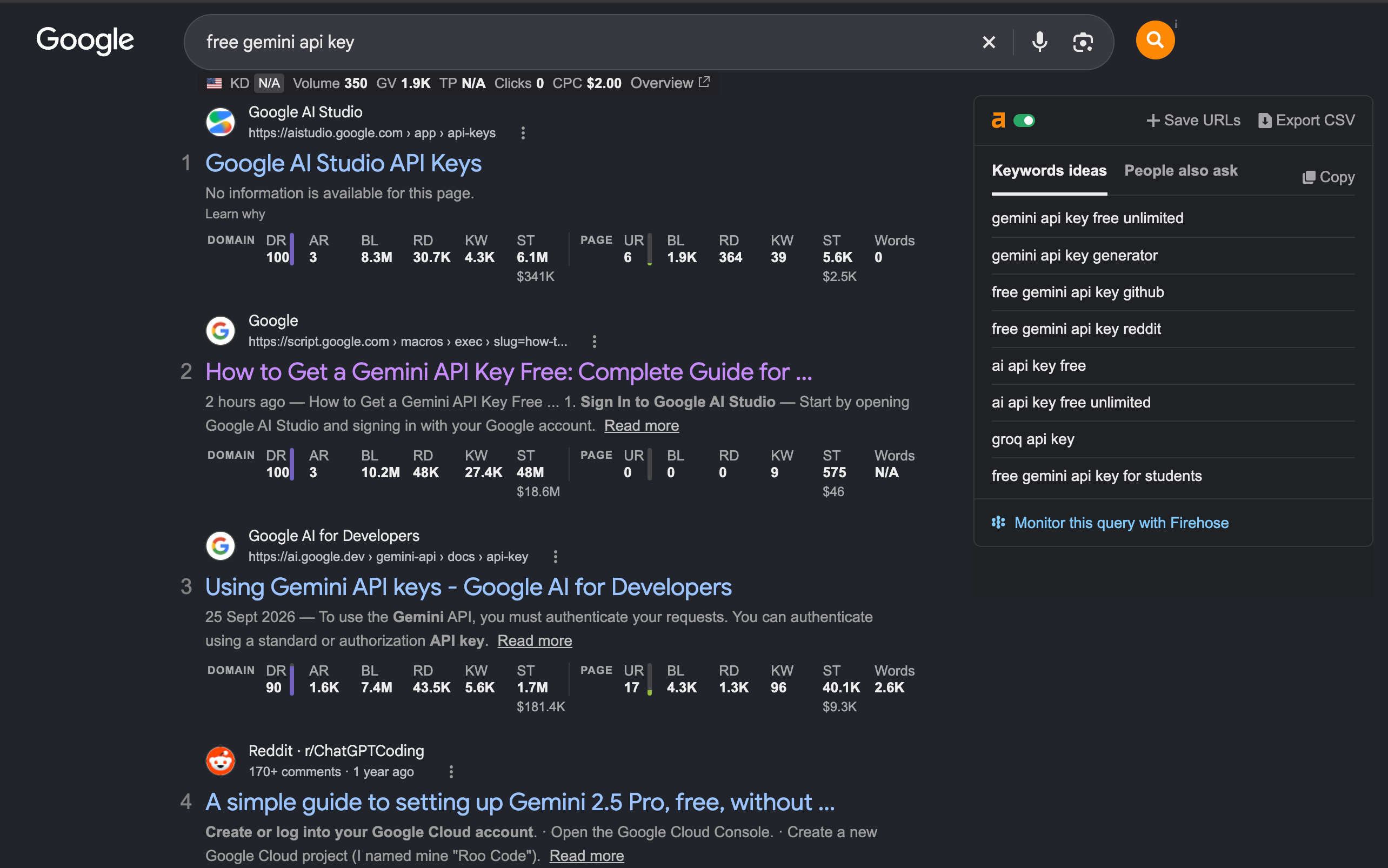Click the Google AI Studio favicon
The image size is (1388, 868).
click(x=221, y=122)
